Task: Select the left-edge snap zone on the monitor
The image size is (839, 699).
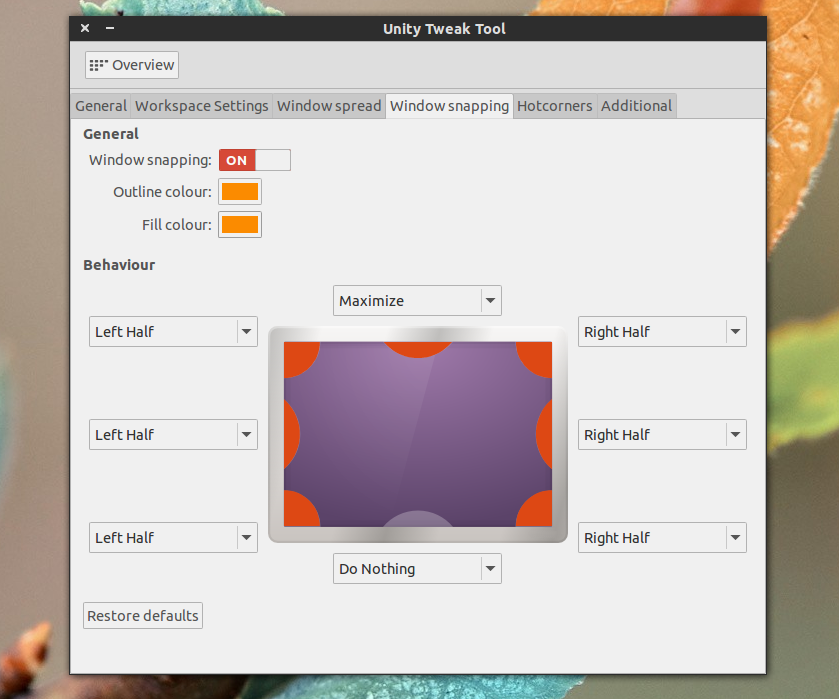Action: pyautogui.click(x=288, y=434)
